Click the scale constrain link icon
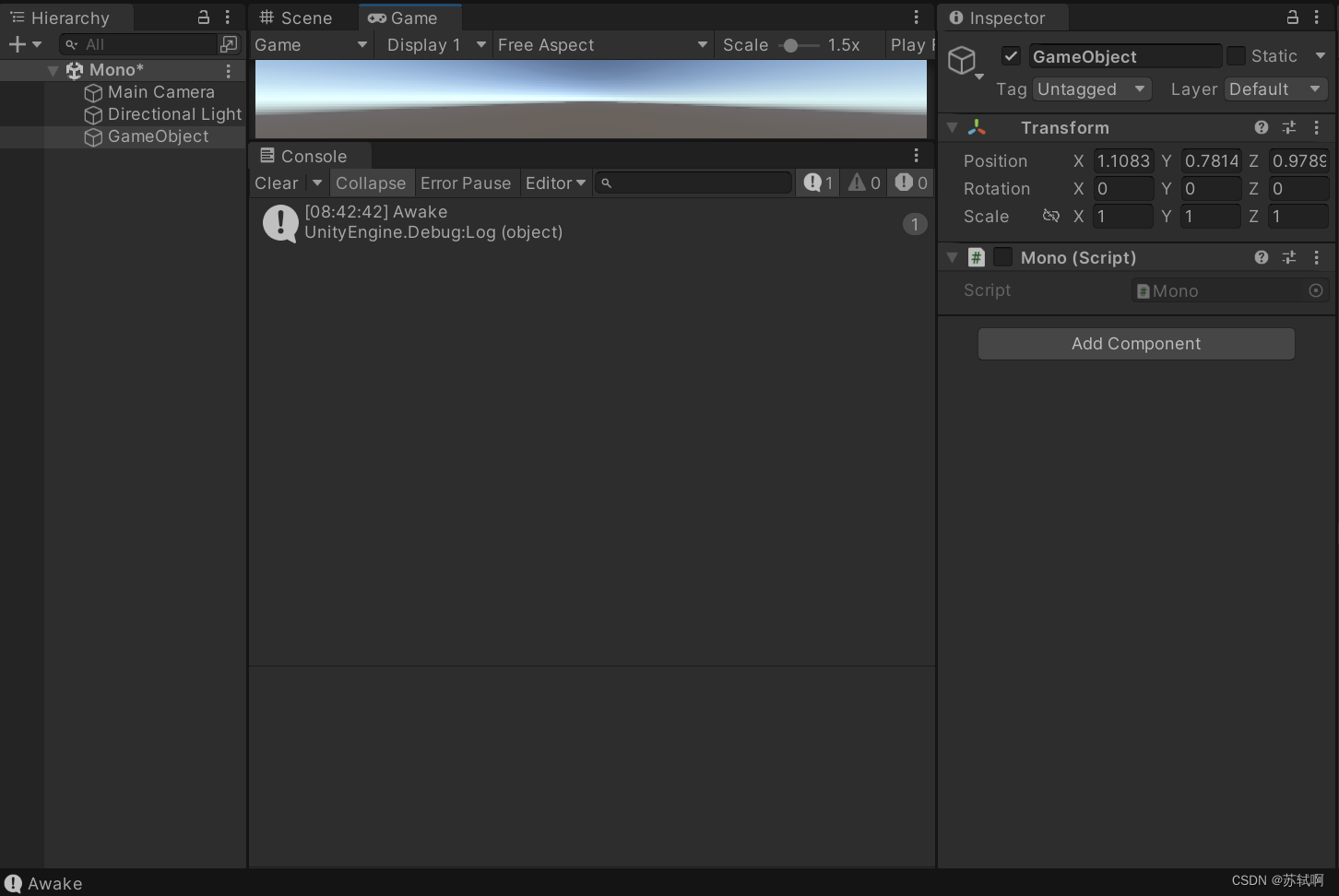Viewport: 1339px width, 896px height. [x=1051, y=216]
